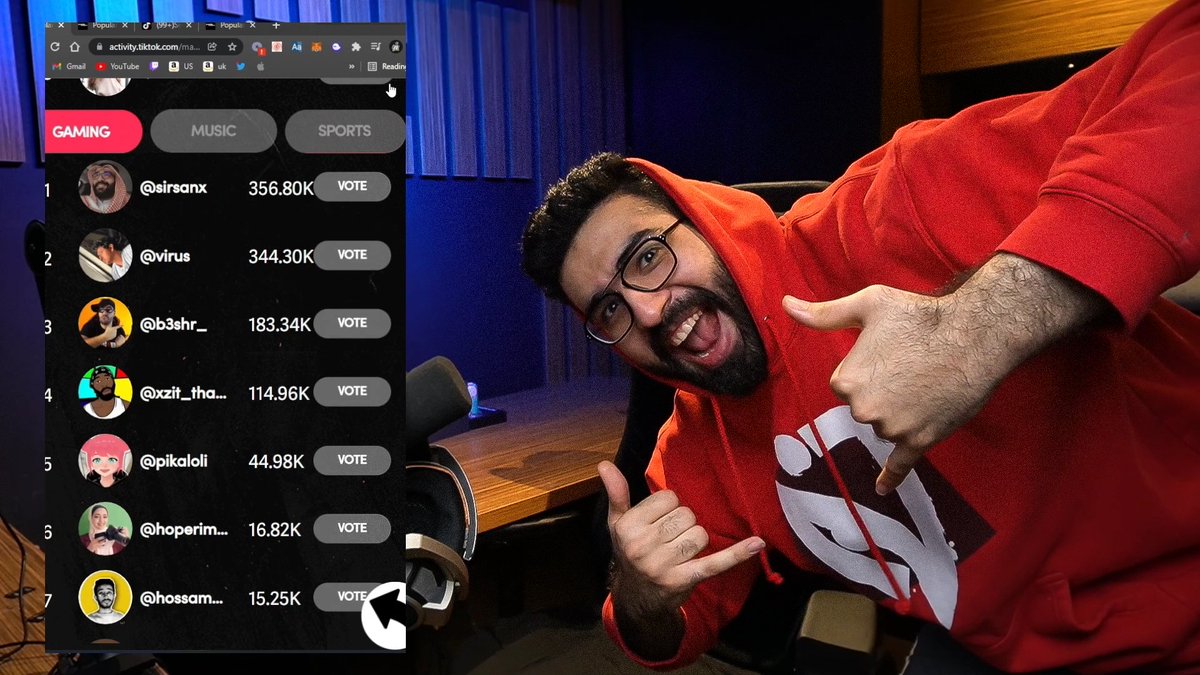1200x675 pixels.
Task: Click the @hoperim... username
Action: (184, 529)
